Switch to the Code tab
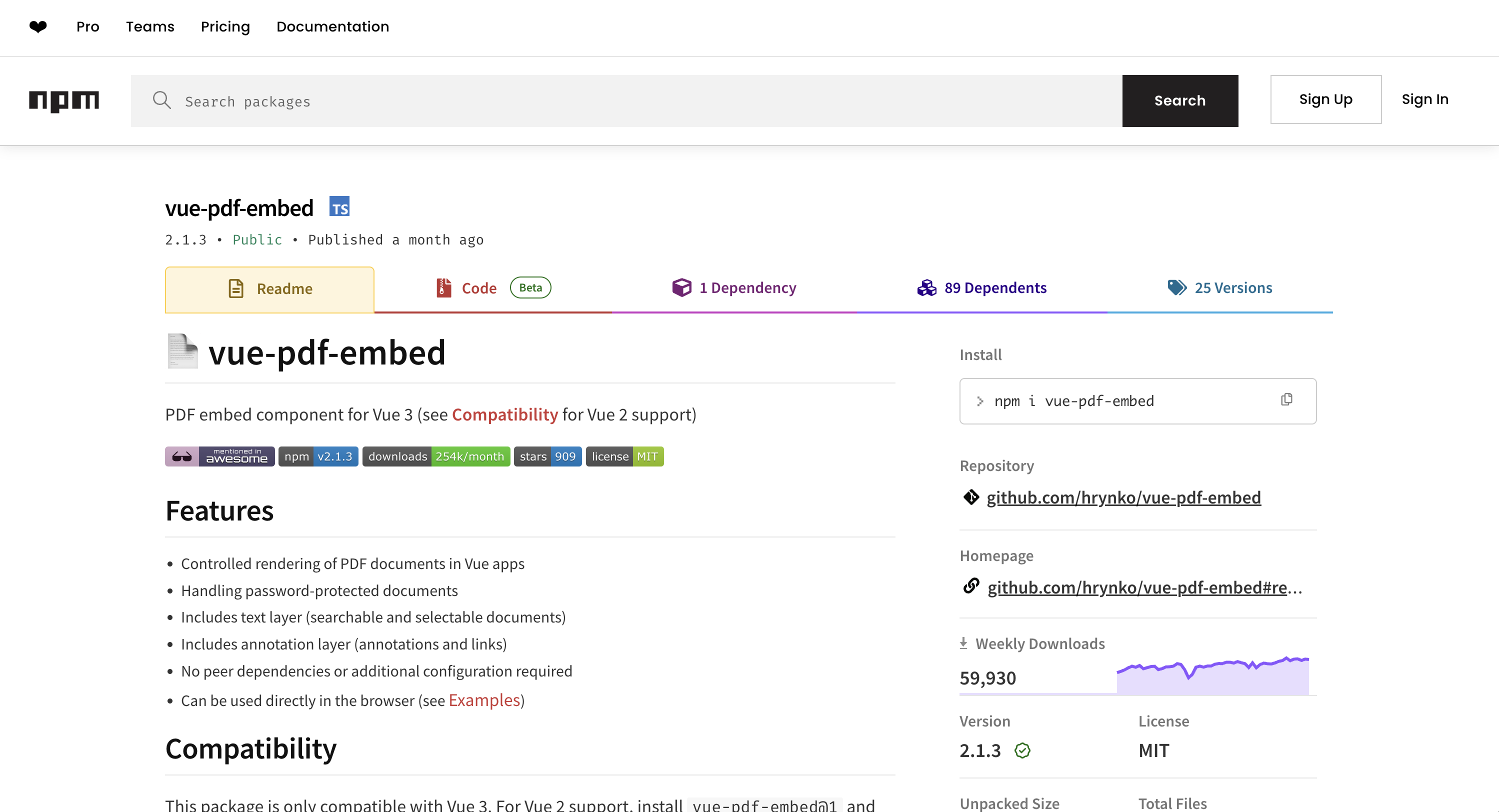 point(493,288)
